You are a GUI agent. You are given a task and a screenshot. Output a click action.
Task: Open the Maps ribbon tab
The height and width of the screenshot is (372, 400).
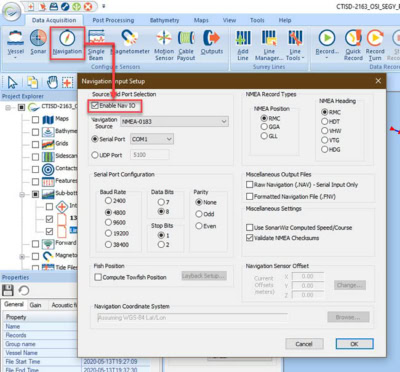[x=201, y=20]
